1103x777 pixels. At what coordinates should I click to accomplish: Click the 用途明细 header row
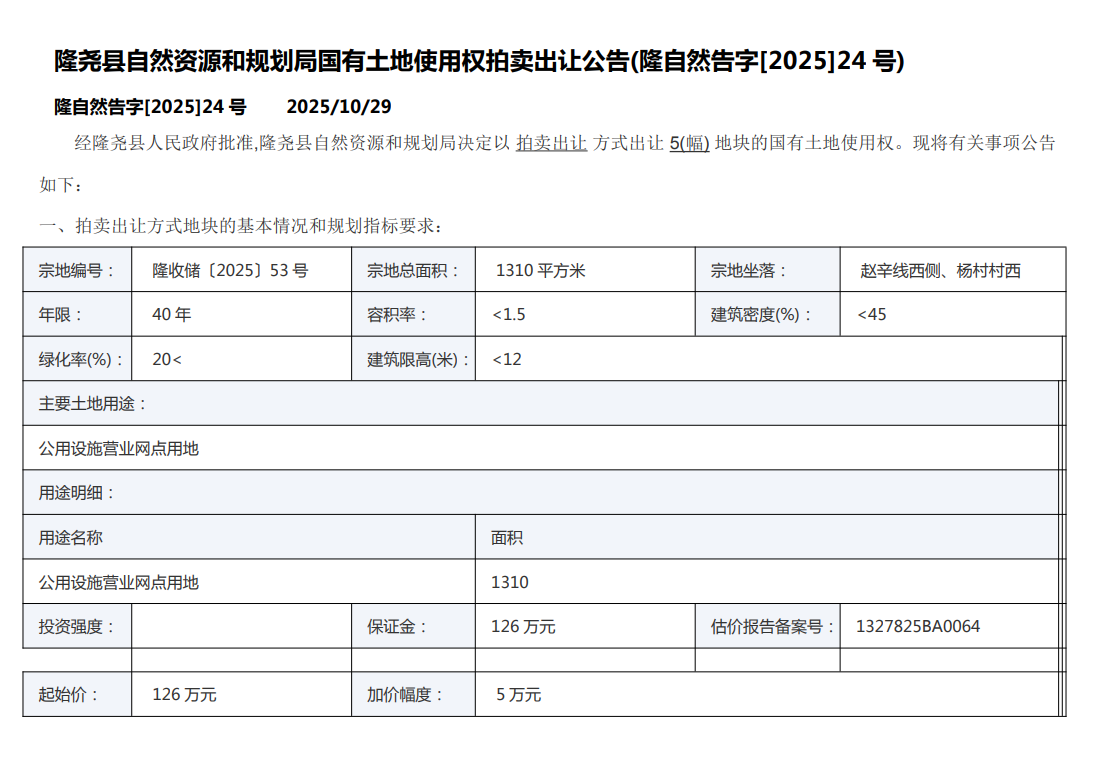(x=541, y=493)
